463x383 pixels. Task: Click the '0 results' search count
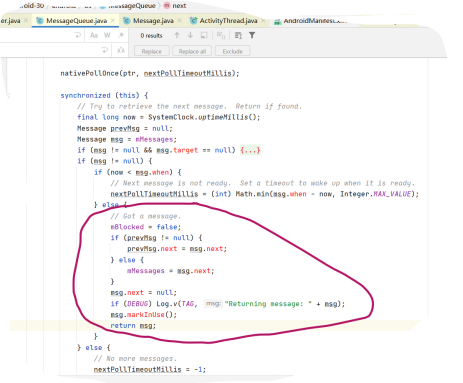pos(151,35)
